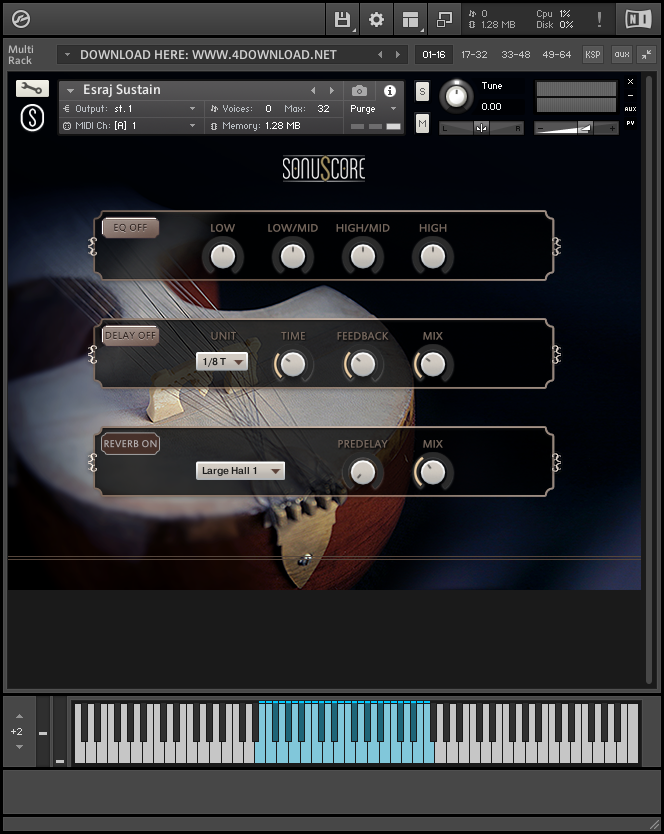Toggle KSP multi script button
664x834 pixels.
tap(593, 54)
